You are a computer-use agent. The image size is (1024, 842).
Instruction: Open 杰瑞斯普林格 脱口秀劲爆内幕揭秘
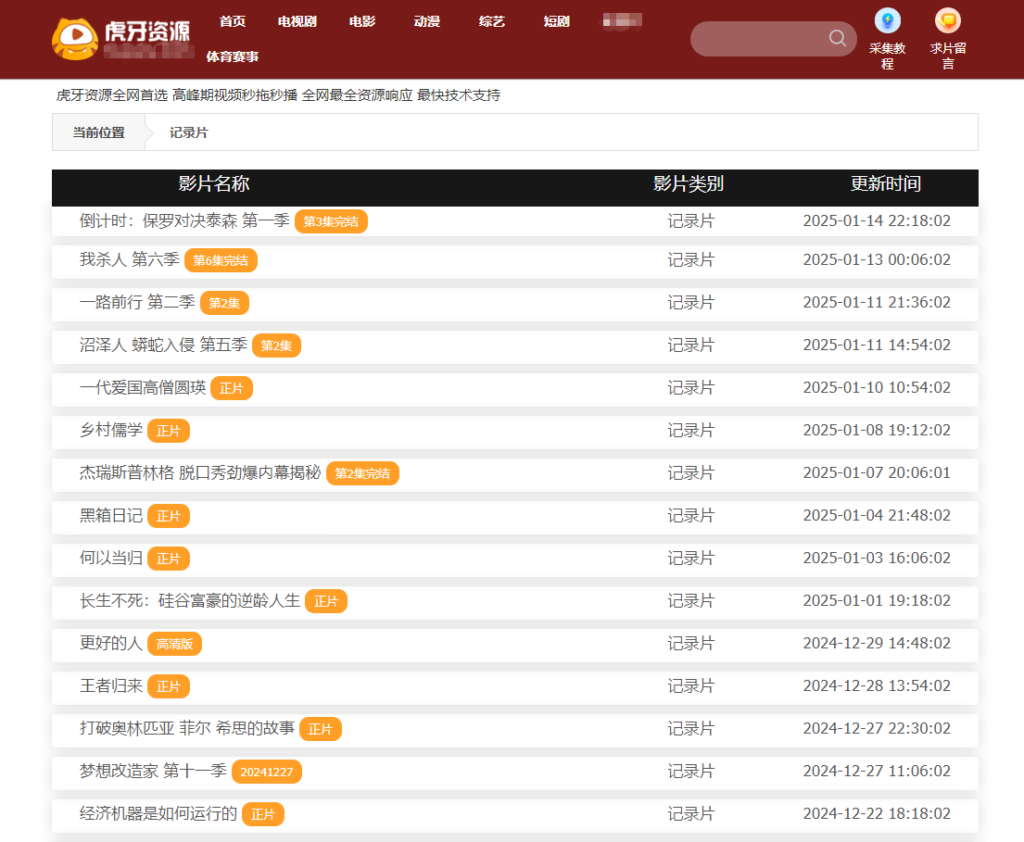tap(200, 473)
